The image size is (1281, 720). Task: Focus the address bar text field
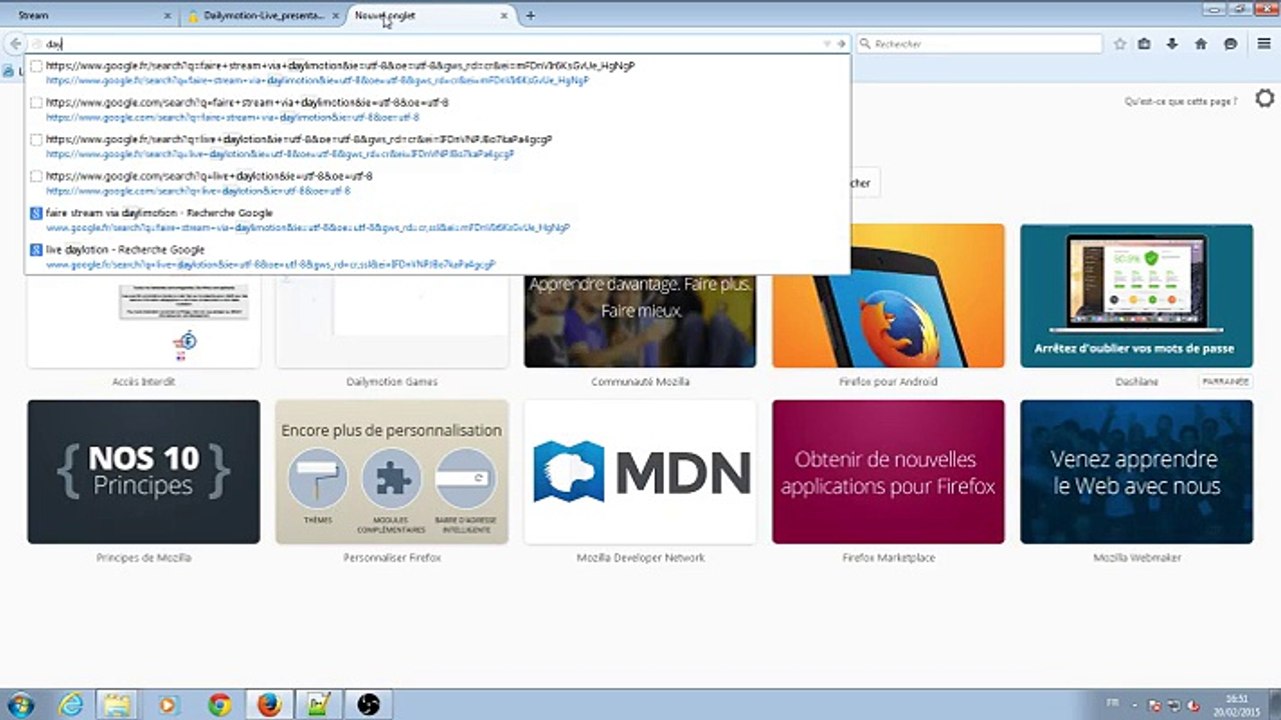(x=430, y=44)
